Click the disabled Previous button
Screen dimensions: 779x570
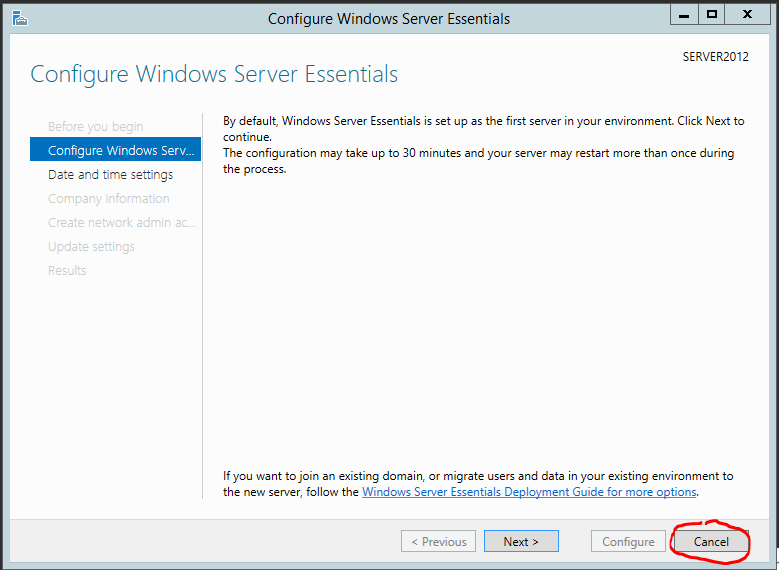pos(438,541)
